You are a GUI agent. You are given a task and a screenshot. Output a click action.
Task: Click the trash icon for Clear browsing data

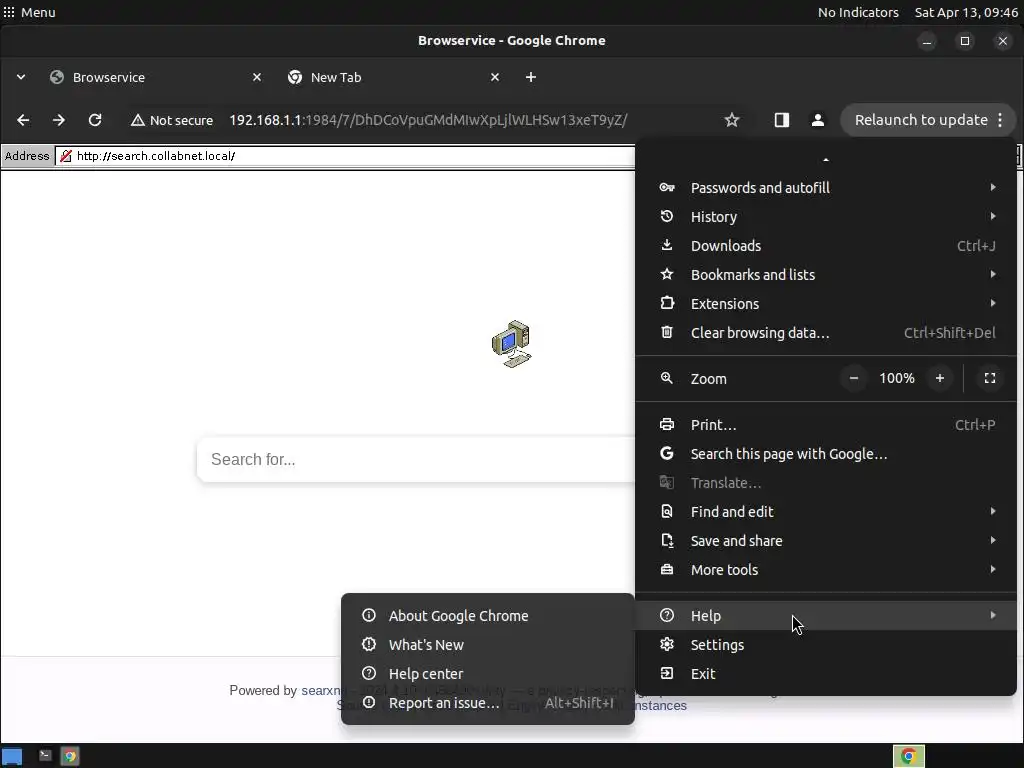coord(667,332)
